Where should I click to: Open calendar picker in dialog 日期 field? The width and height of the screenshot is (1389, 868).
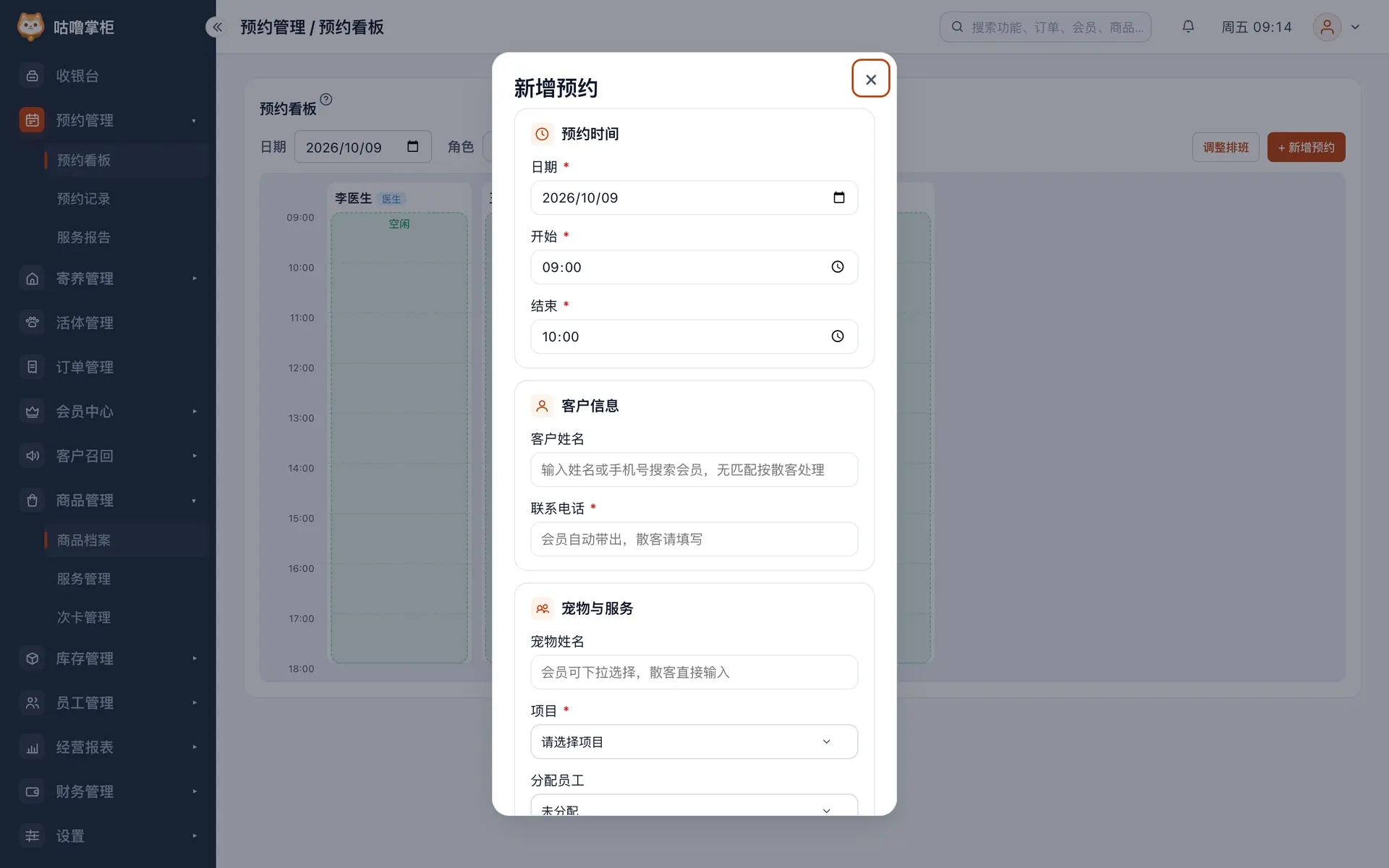pos(838,197)
